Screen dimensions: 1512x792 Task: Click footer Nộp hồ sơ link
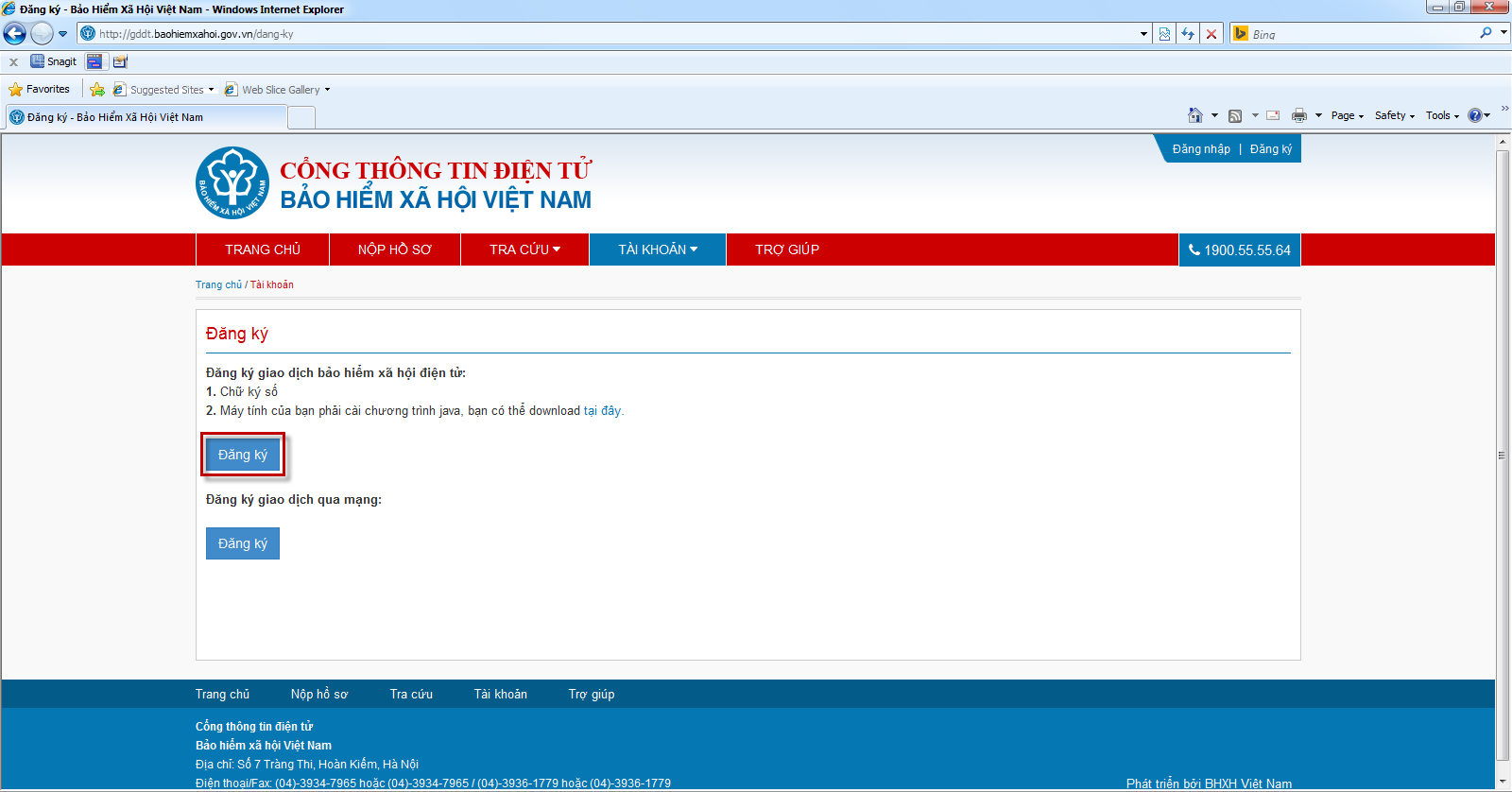pos(319,694)
